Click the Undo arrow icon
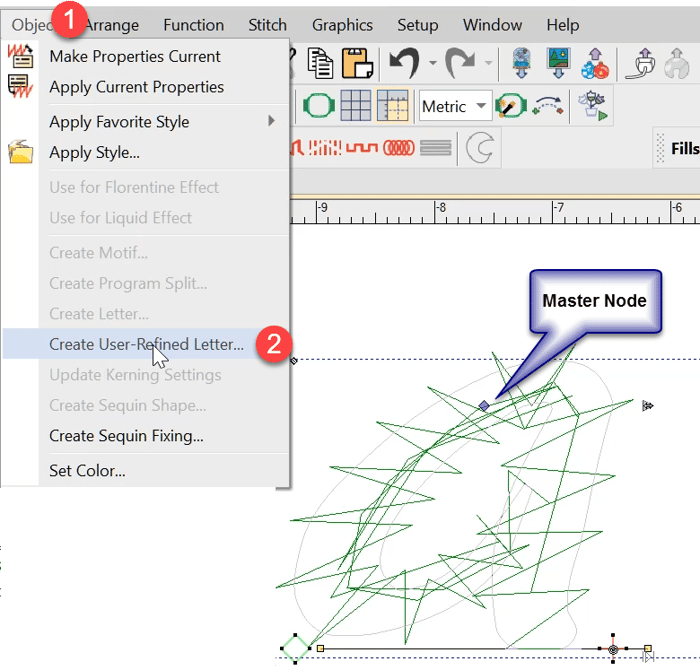The width and height of the screenshot is (700, 670). 403,64
